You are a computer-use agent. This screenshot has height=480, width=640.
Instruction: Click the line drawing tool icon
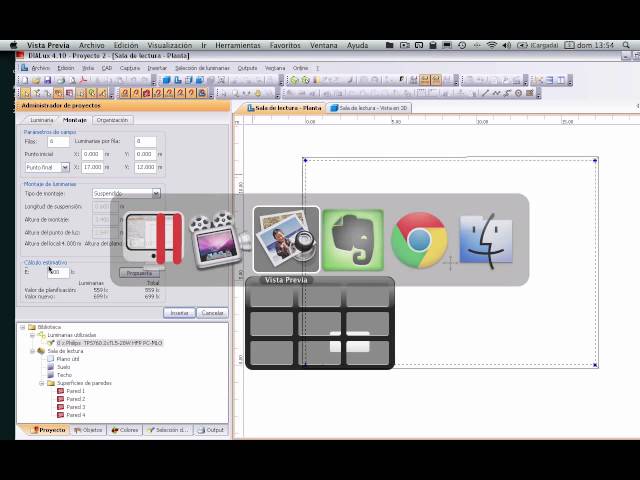(x=485, y=93)
